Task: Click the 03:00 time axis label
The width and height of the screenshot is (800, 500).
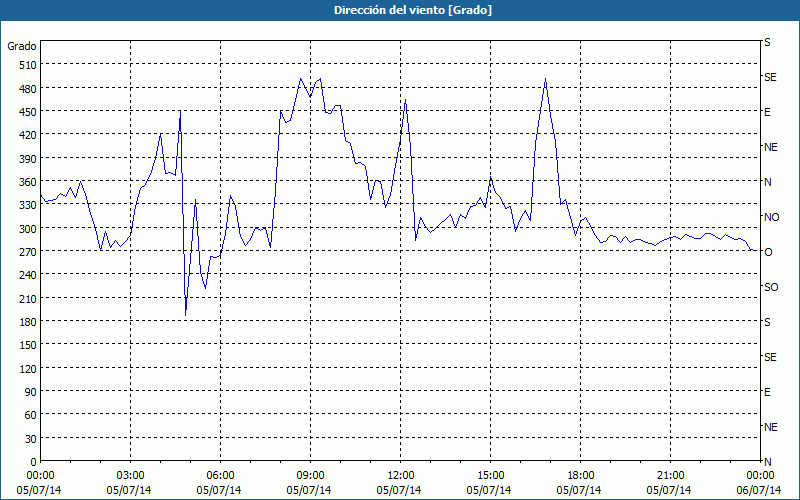Action: click(130, 476)
